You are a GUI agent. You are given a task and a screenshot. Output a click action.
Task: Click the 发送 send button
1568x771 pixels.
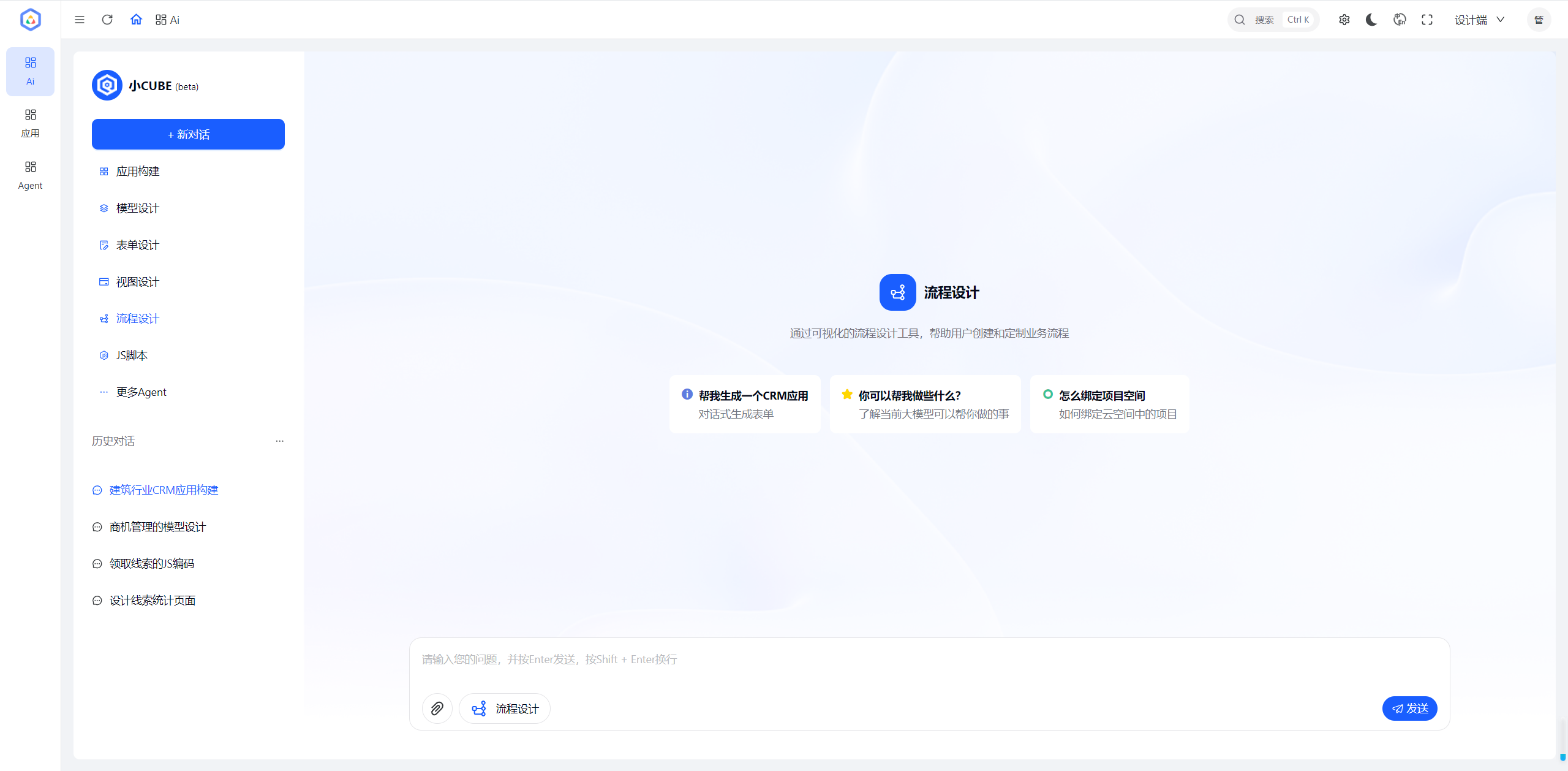[1409, 708]
